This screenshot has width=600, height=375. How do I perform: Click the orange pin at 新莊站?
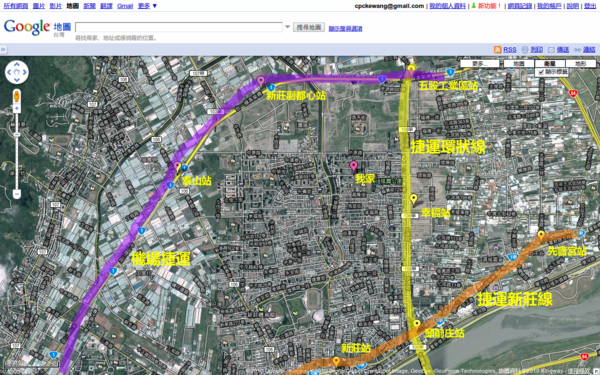click(336, 361)
